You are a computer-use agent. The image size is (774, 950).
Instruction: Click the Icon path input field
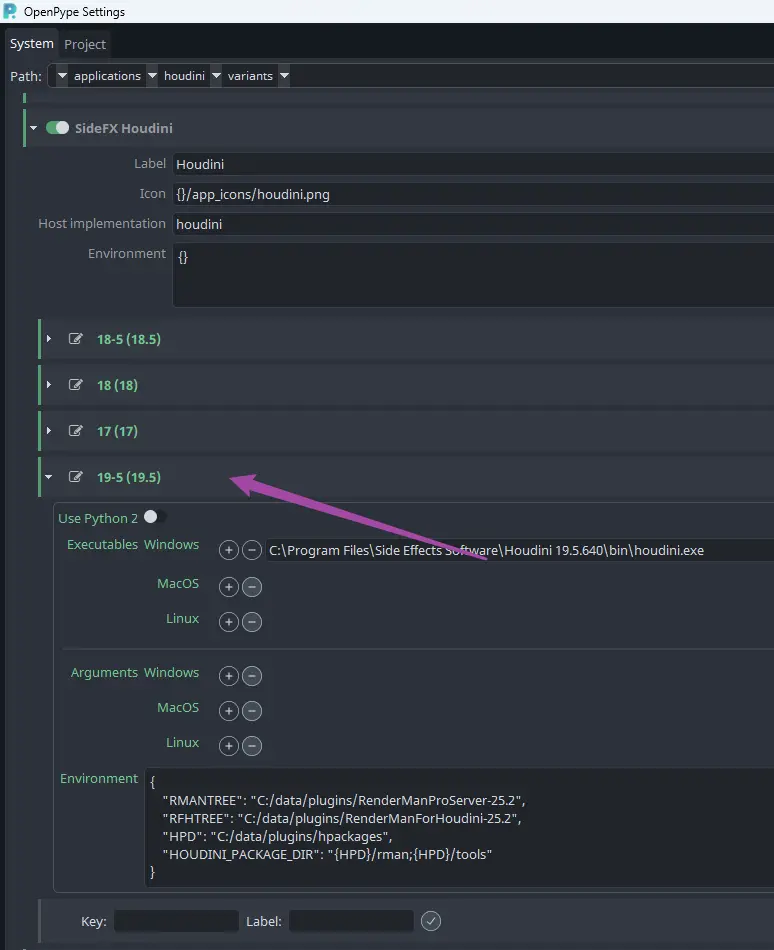(473, 194)
